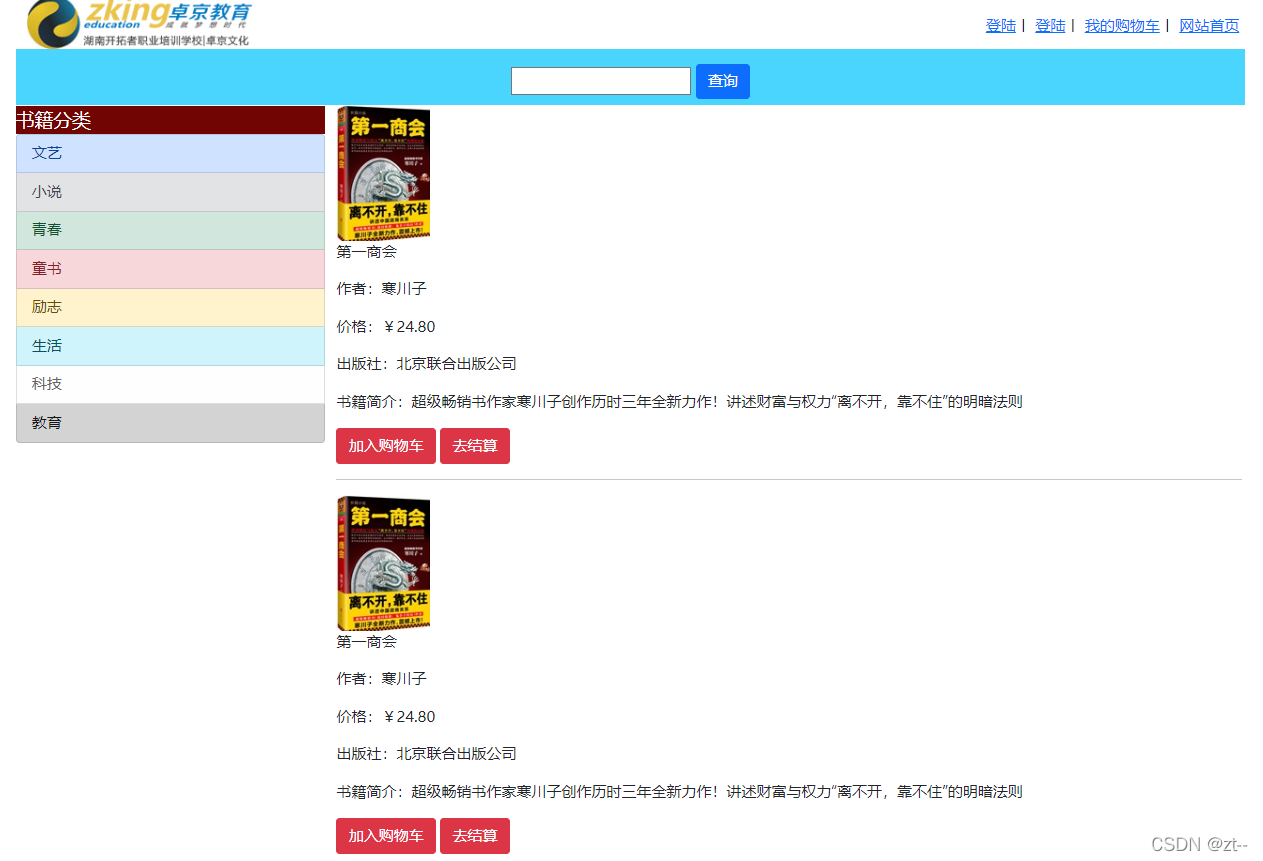Select the 童书 category

[x=170, y=269]
